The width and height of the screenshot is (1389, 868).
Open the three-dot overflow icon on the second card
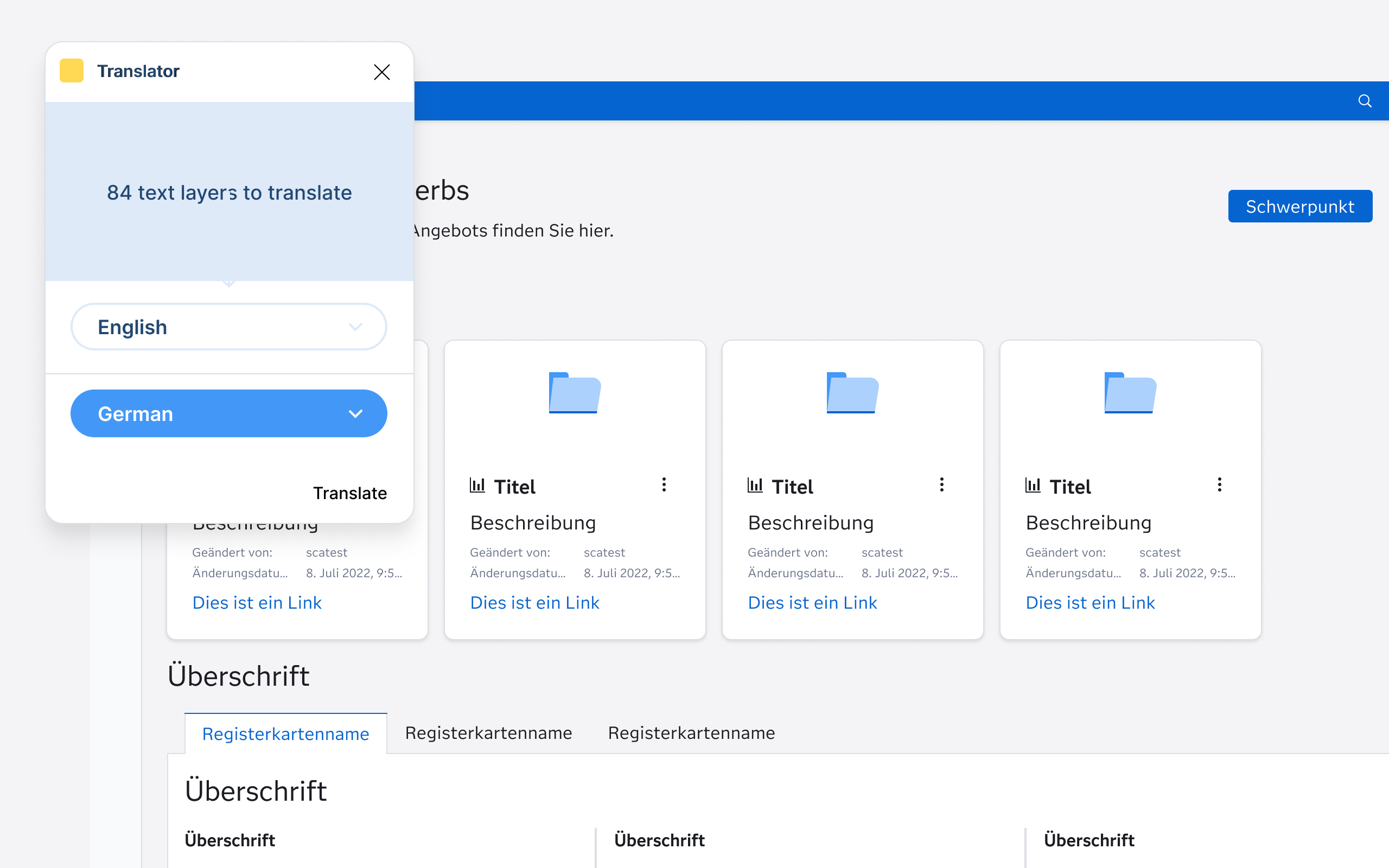tap(664, 484)
